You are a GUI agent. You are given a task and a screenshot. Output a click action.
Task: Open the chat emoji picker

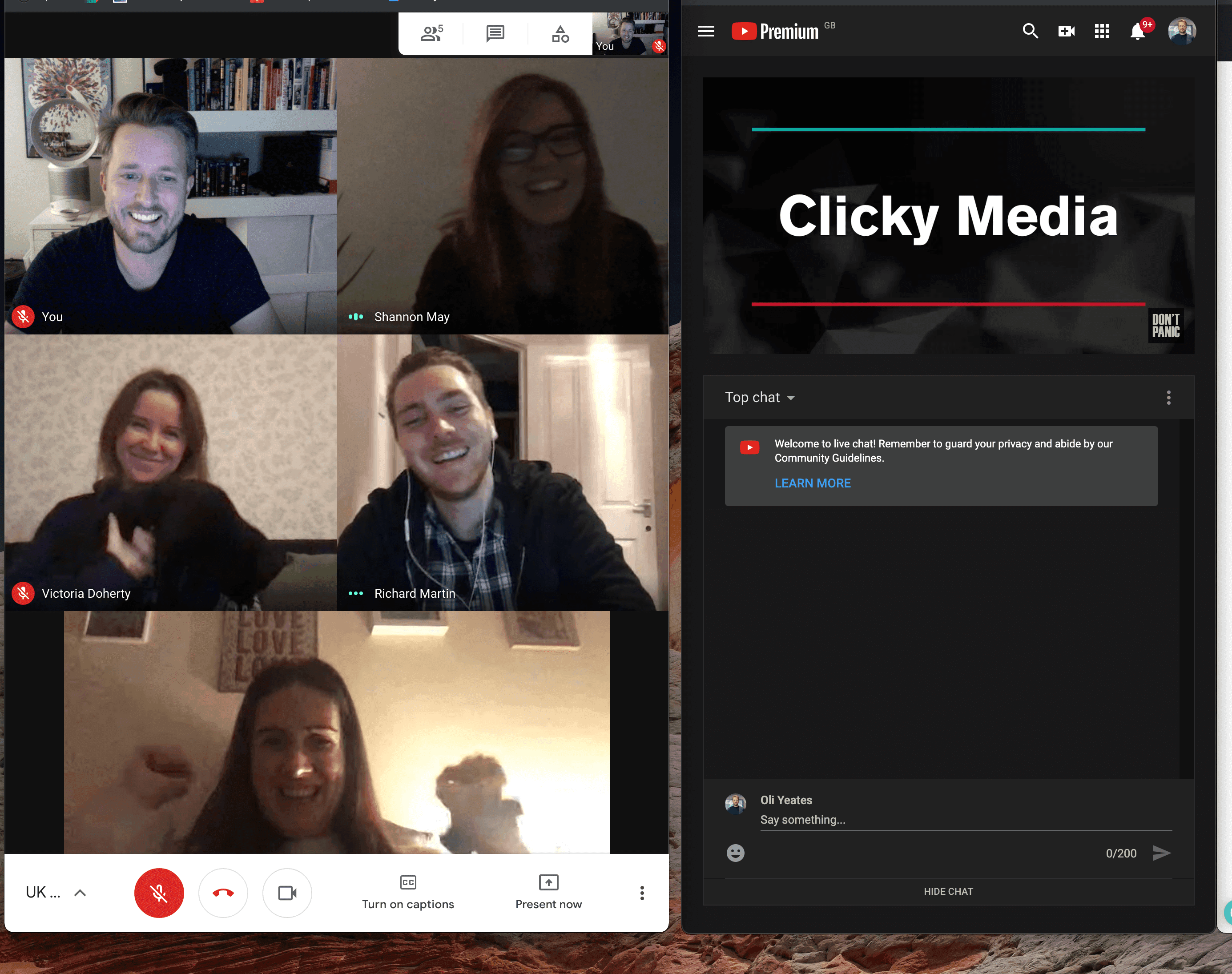(735, 853)
